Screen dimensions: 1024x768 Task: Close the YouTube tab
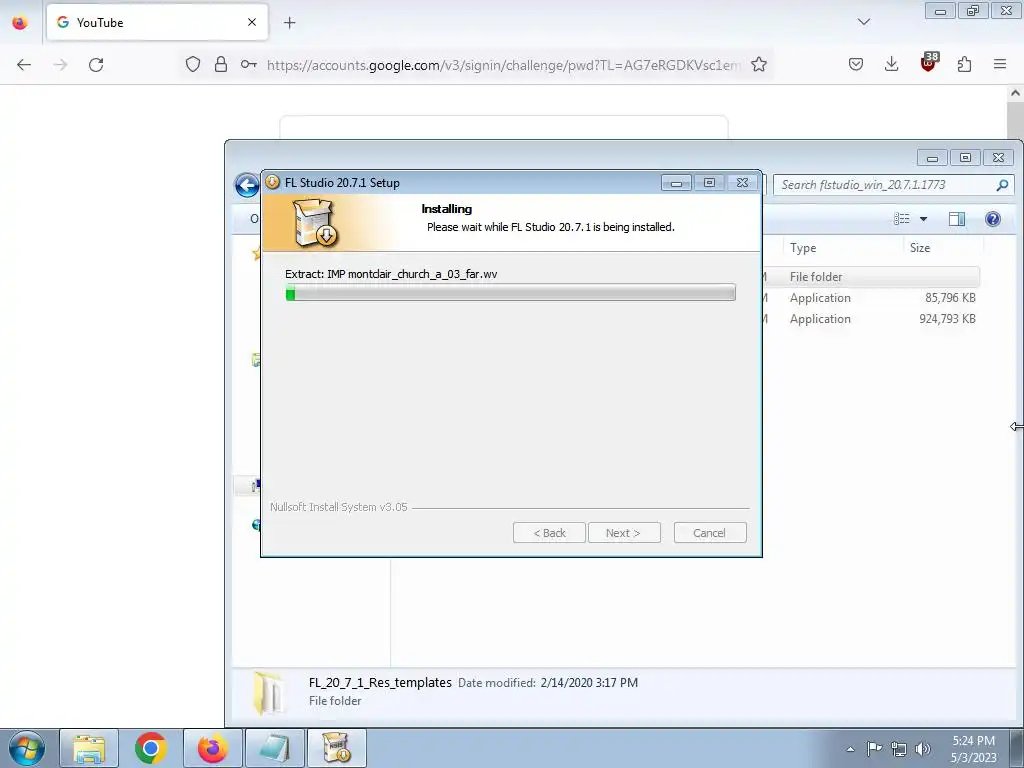[252, 22]
